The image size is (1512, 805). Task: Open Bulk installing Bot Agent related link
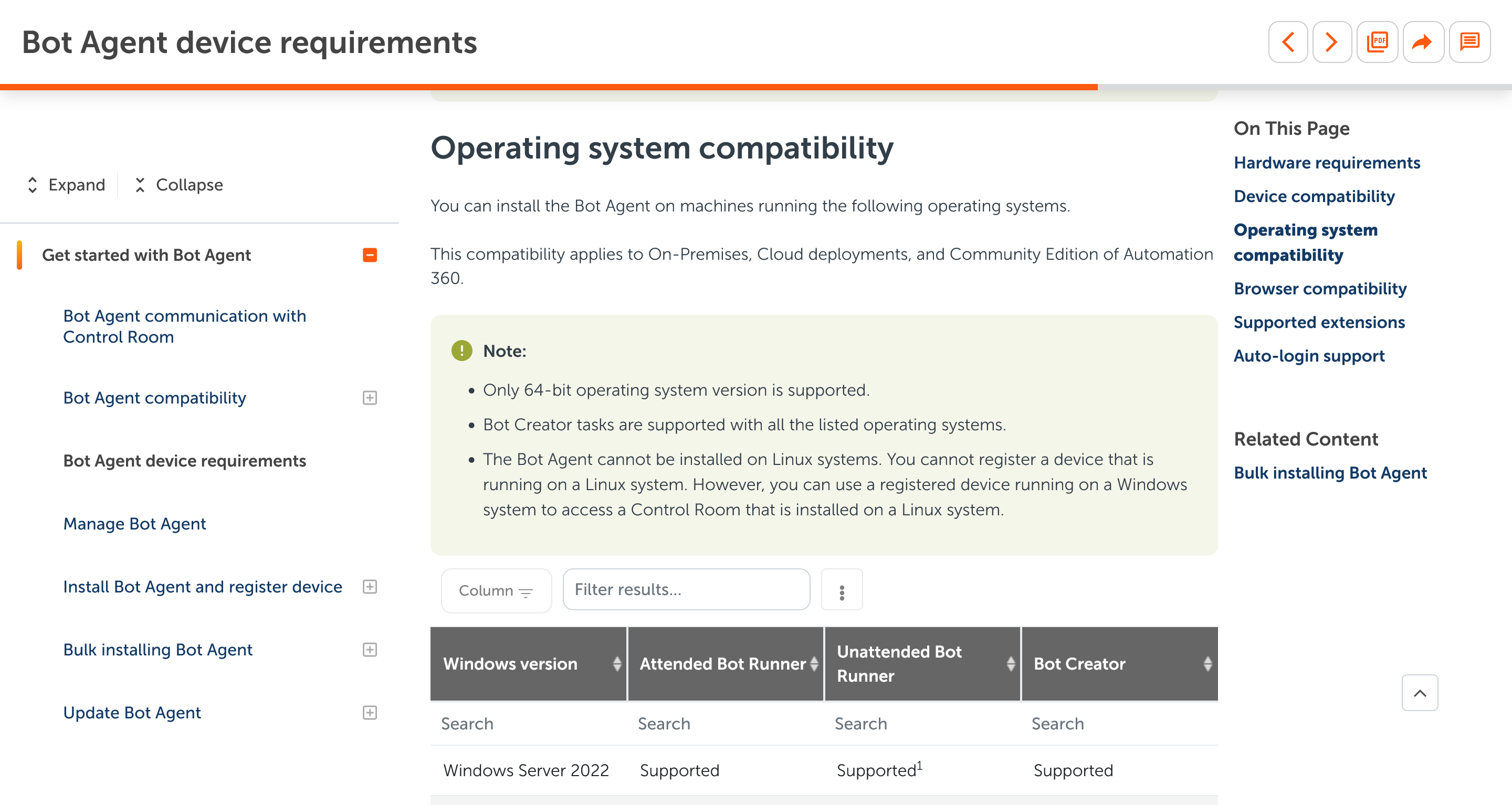[1330, 473]
